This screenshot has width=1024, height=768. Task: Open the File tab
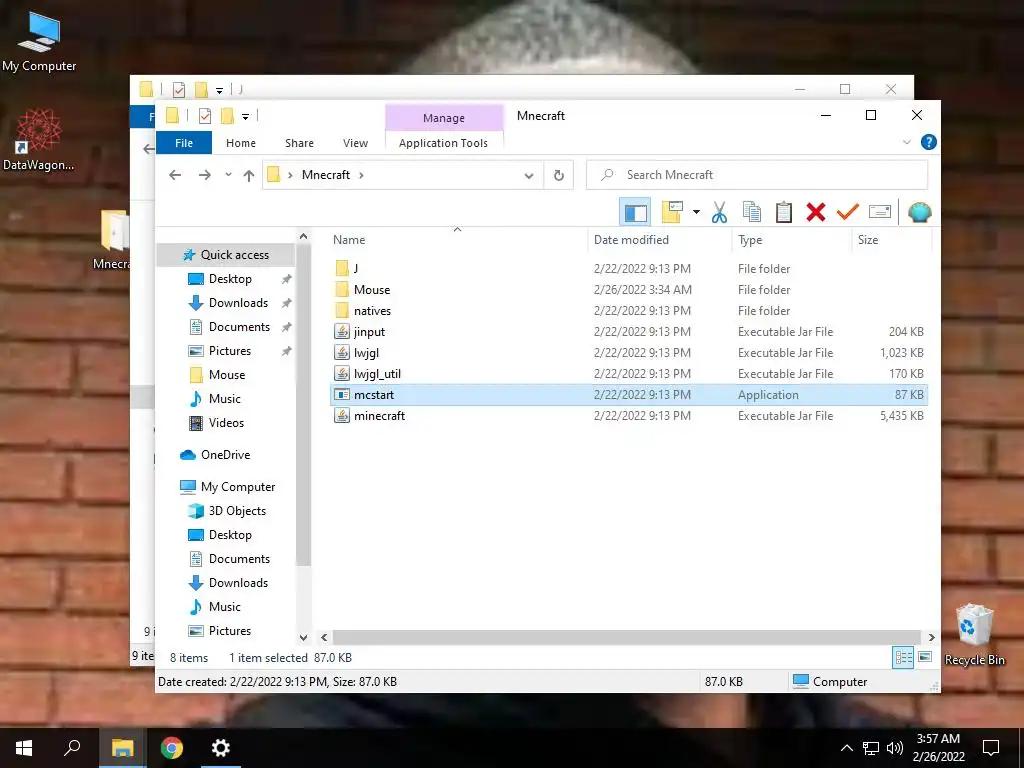coord(184,143)
